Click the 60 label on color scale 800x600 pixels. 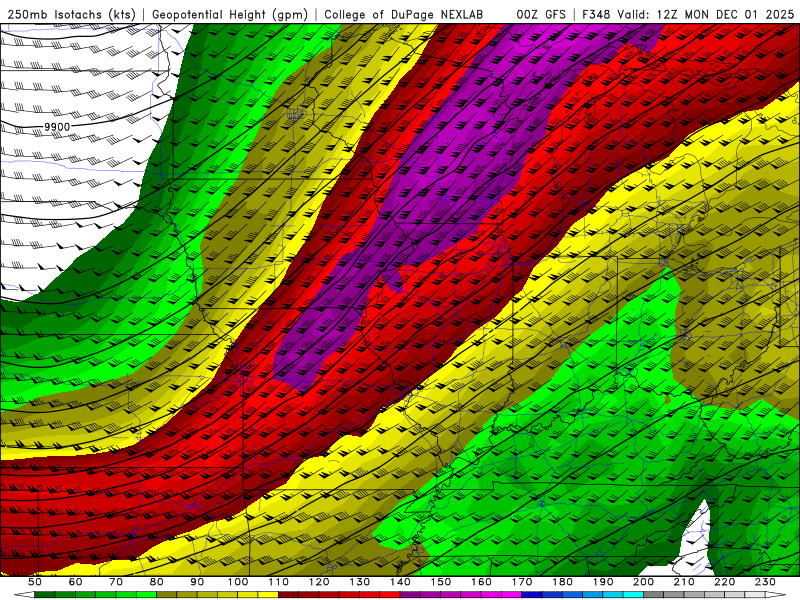coord(75,582)
